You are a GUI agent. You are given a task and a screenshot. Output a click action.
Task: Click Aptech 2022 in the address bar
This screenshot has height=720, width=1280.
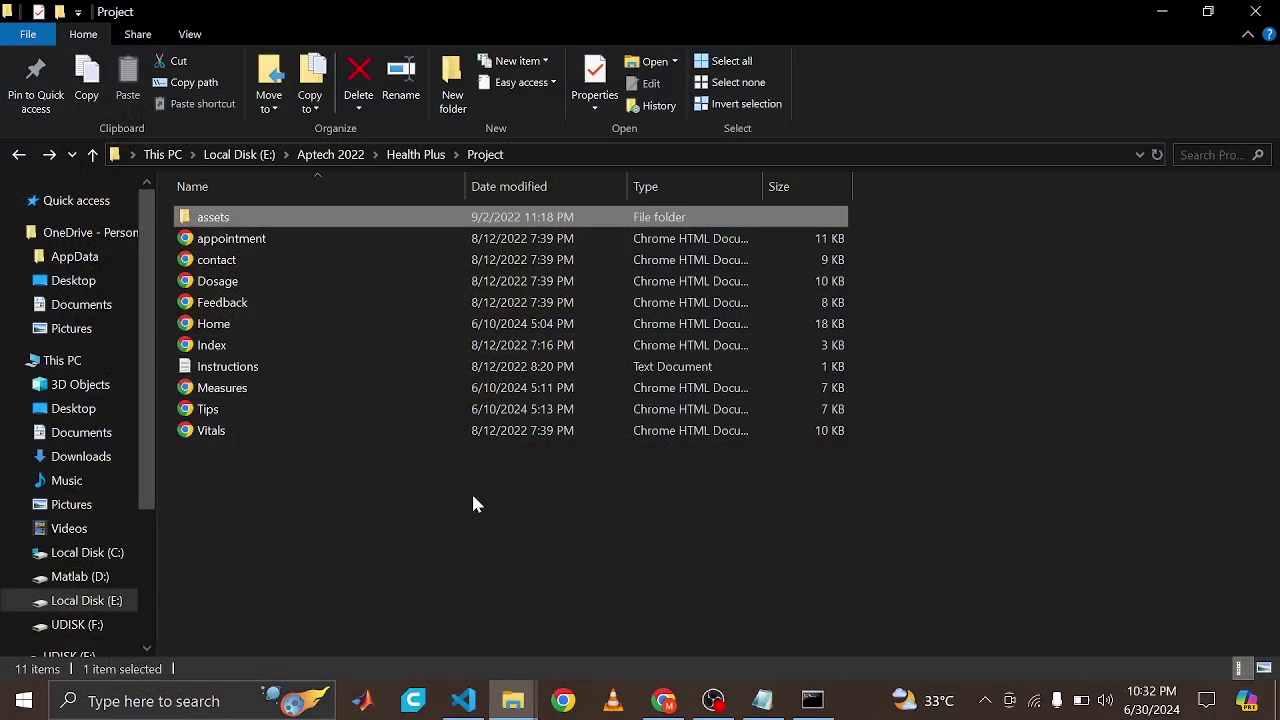(330, 155)
